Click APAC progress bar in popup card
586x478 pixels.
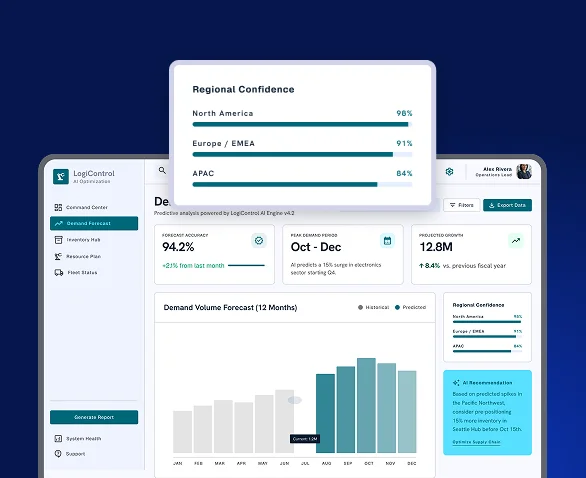point(302,184)
